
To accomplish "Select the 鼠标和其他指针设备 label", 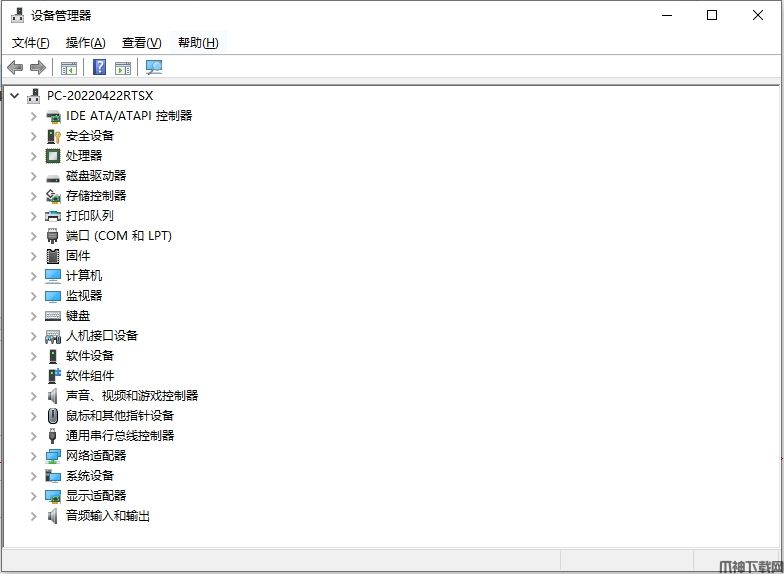I will coord(120,416).
